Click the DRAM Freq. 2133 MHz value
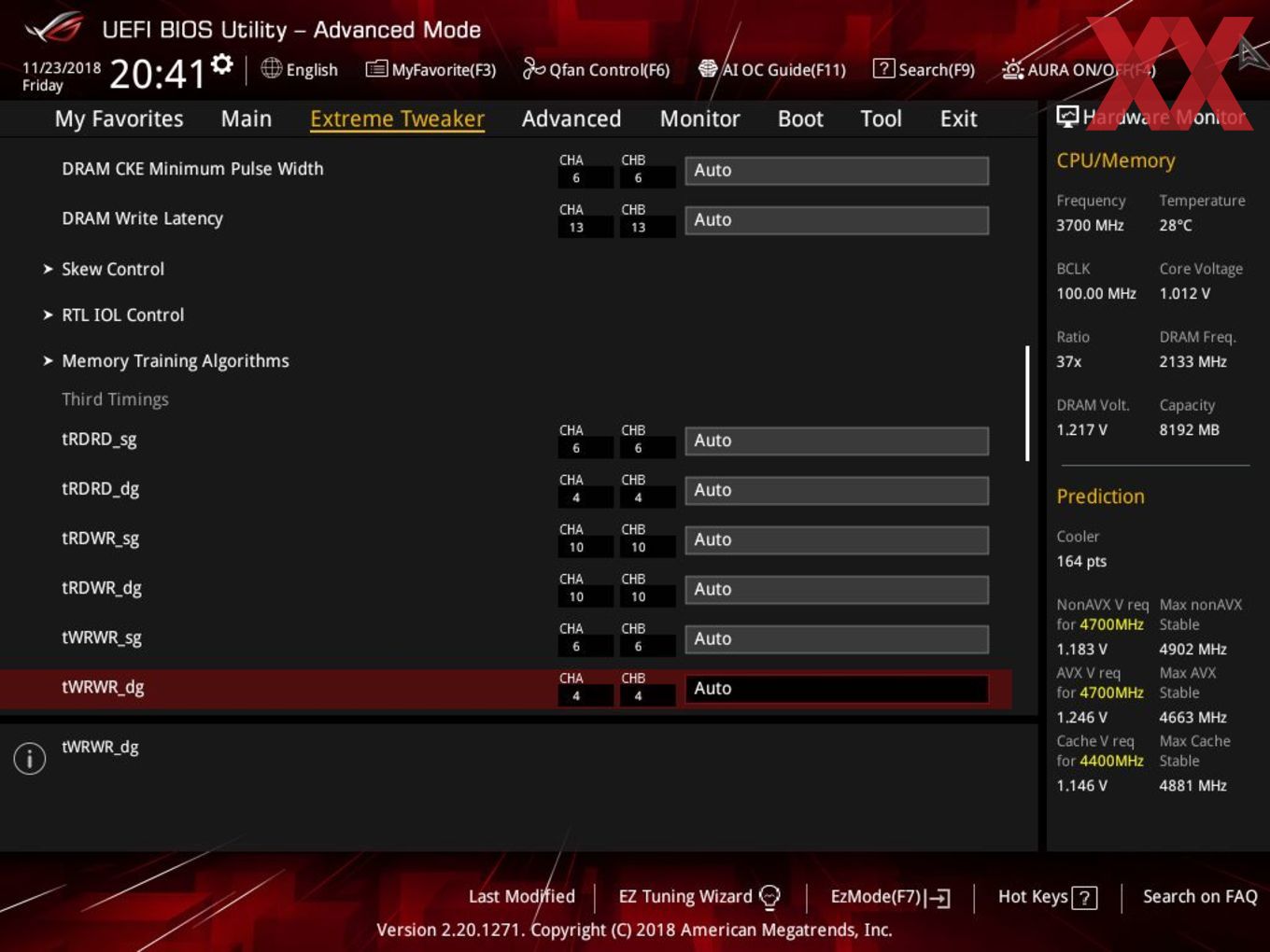The image size is (1270, 952). tap(1192, 362)
